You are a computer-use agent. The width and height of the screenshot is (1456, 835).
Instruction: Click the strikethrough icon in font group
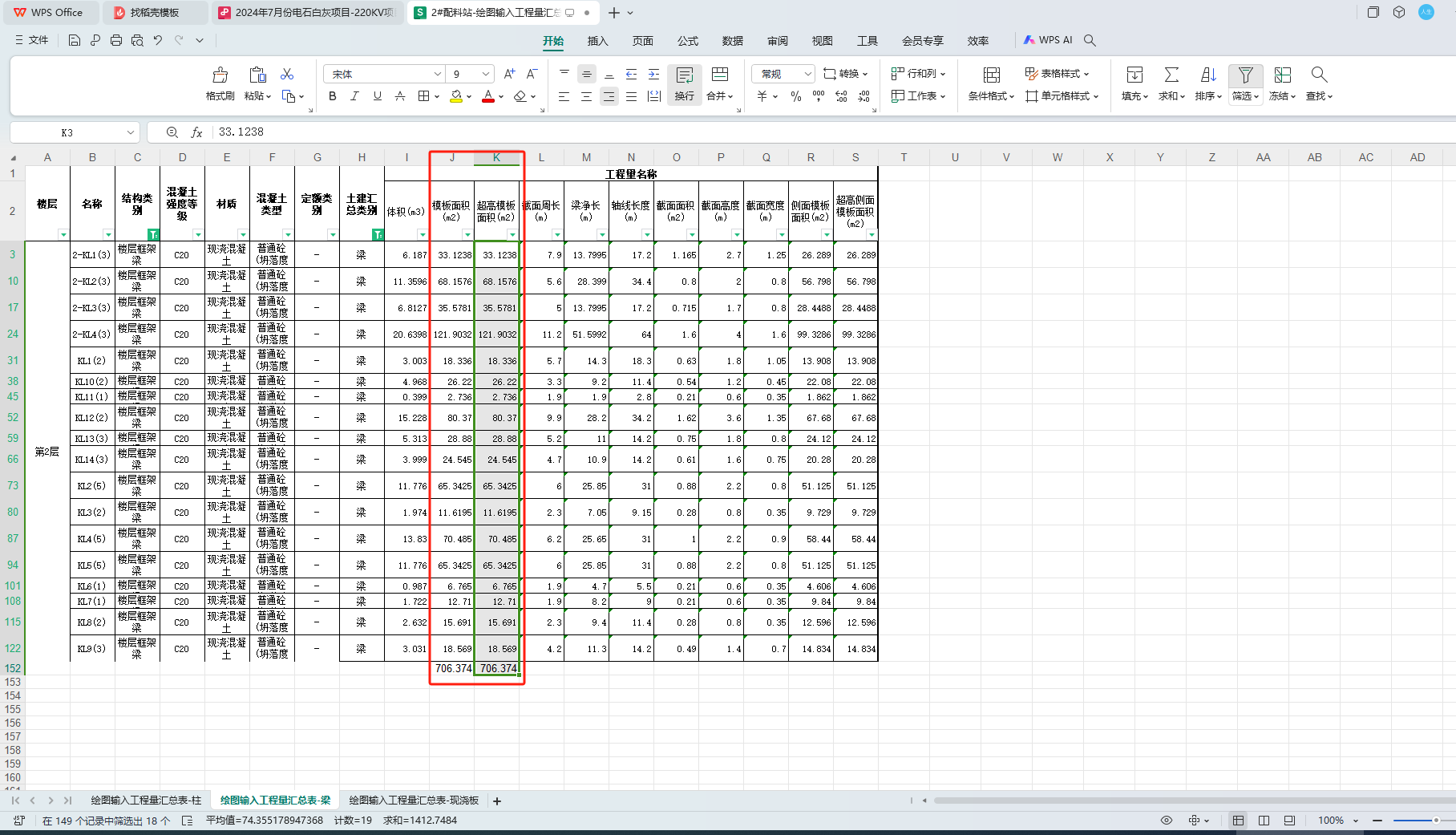(x=400, y=96)
